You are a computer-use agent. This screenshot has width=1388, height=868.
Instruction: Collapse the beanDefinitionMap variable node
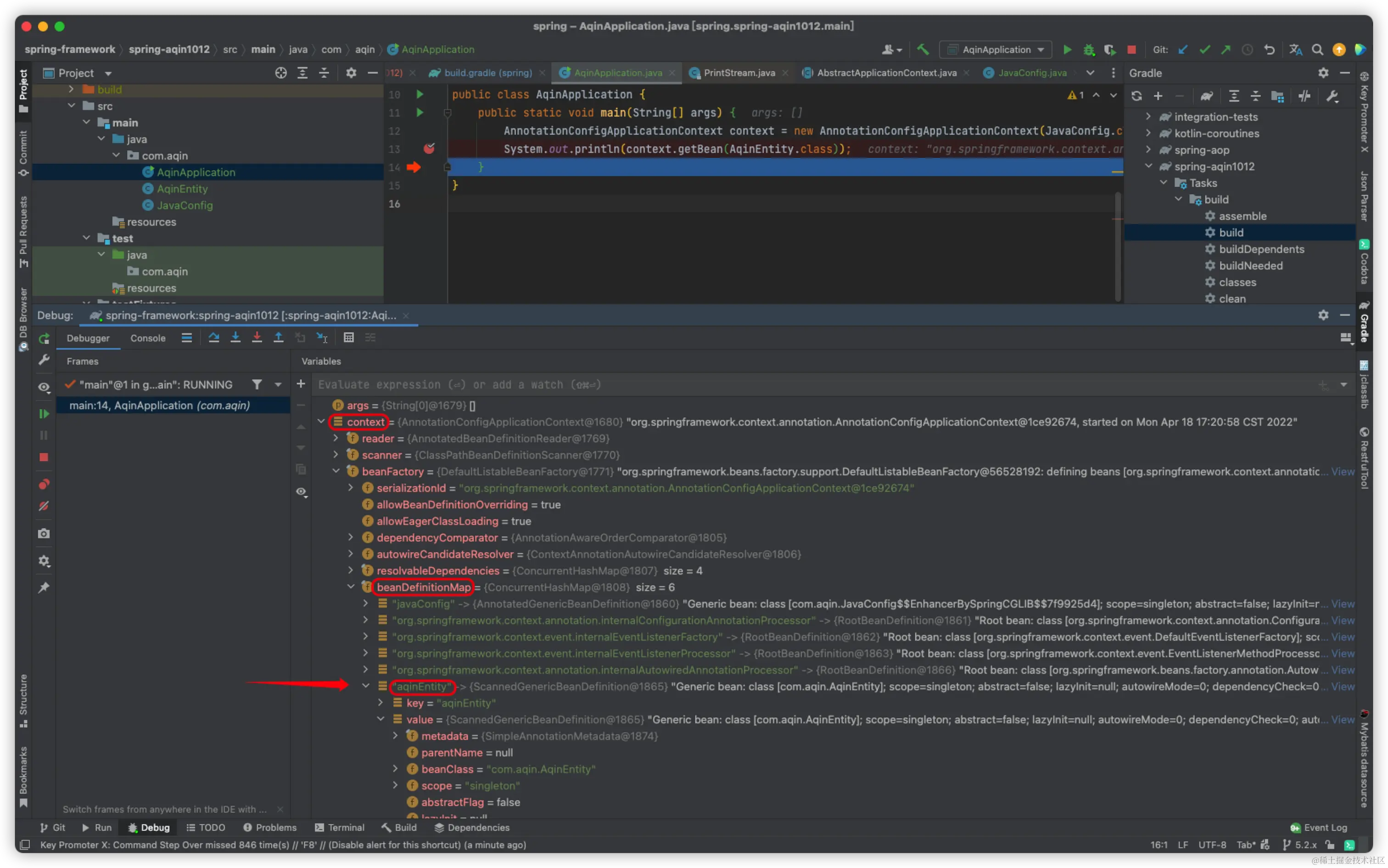(x=351, y=587)
